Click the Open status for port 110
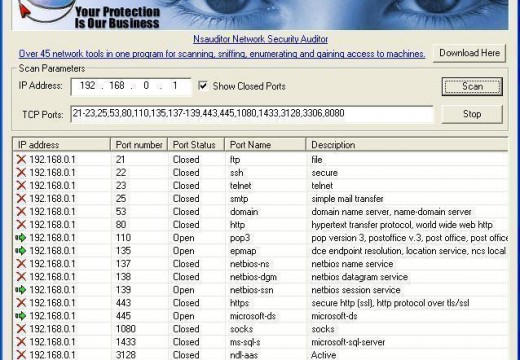520x360 pixels. point(183,238)
